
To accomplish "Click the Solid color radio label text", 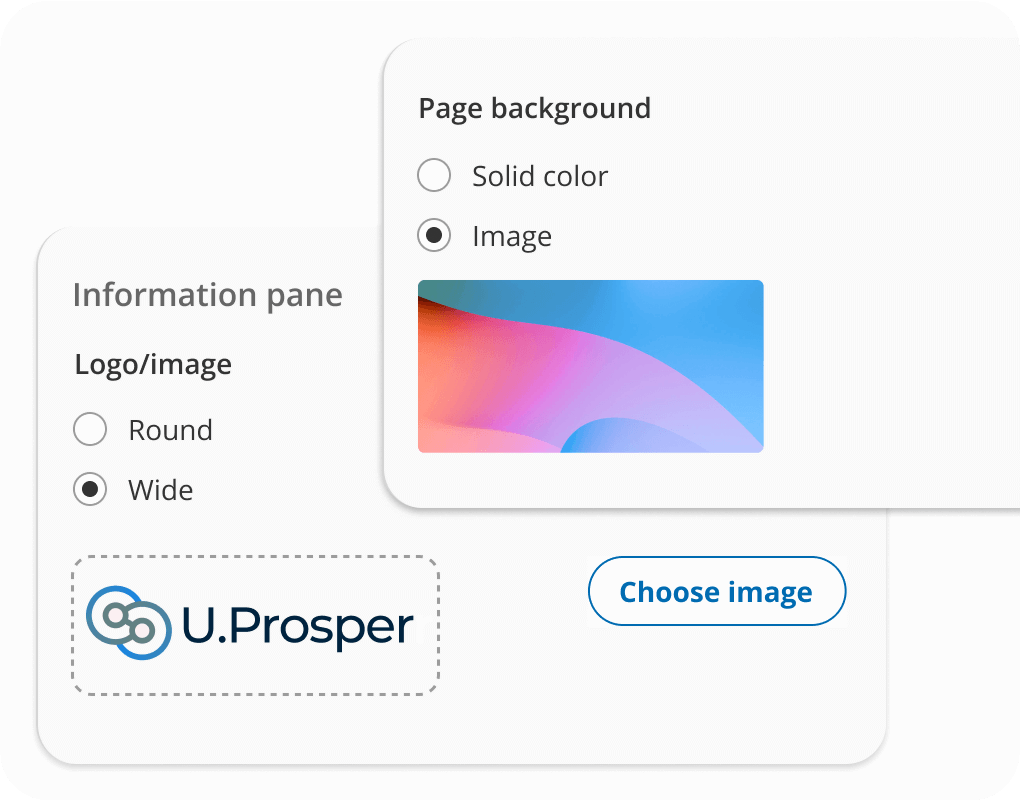I will 539,175.
